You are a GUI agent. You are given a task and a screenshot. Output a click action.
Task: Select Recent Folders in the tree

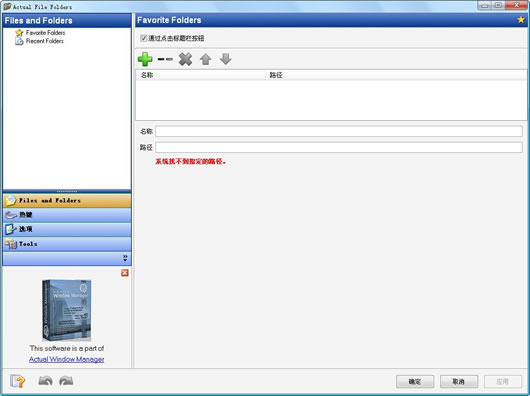point(40,41)
